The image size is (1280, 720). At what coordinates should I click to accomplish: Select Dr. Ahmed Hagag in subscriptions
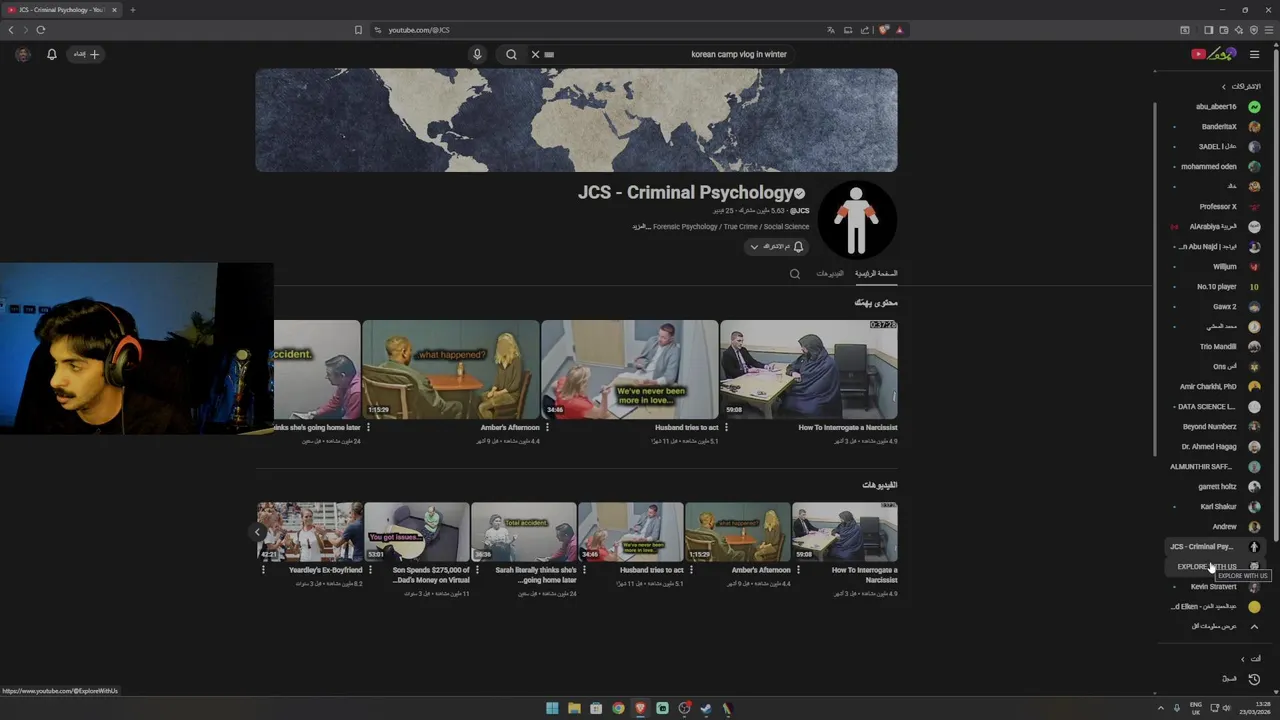point(1215,447)
